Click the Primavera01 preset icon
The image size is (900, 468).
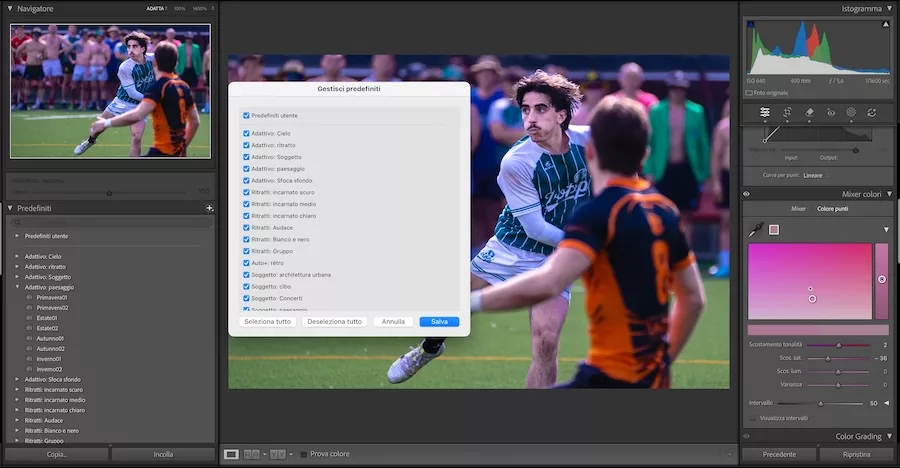pos(29,297)
